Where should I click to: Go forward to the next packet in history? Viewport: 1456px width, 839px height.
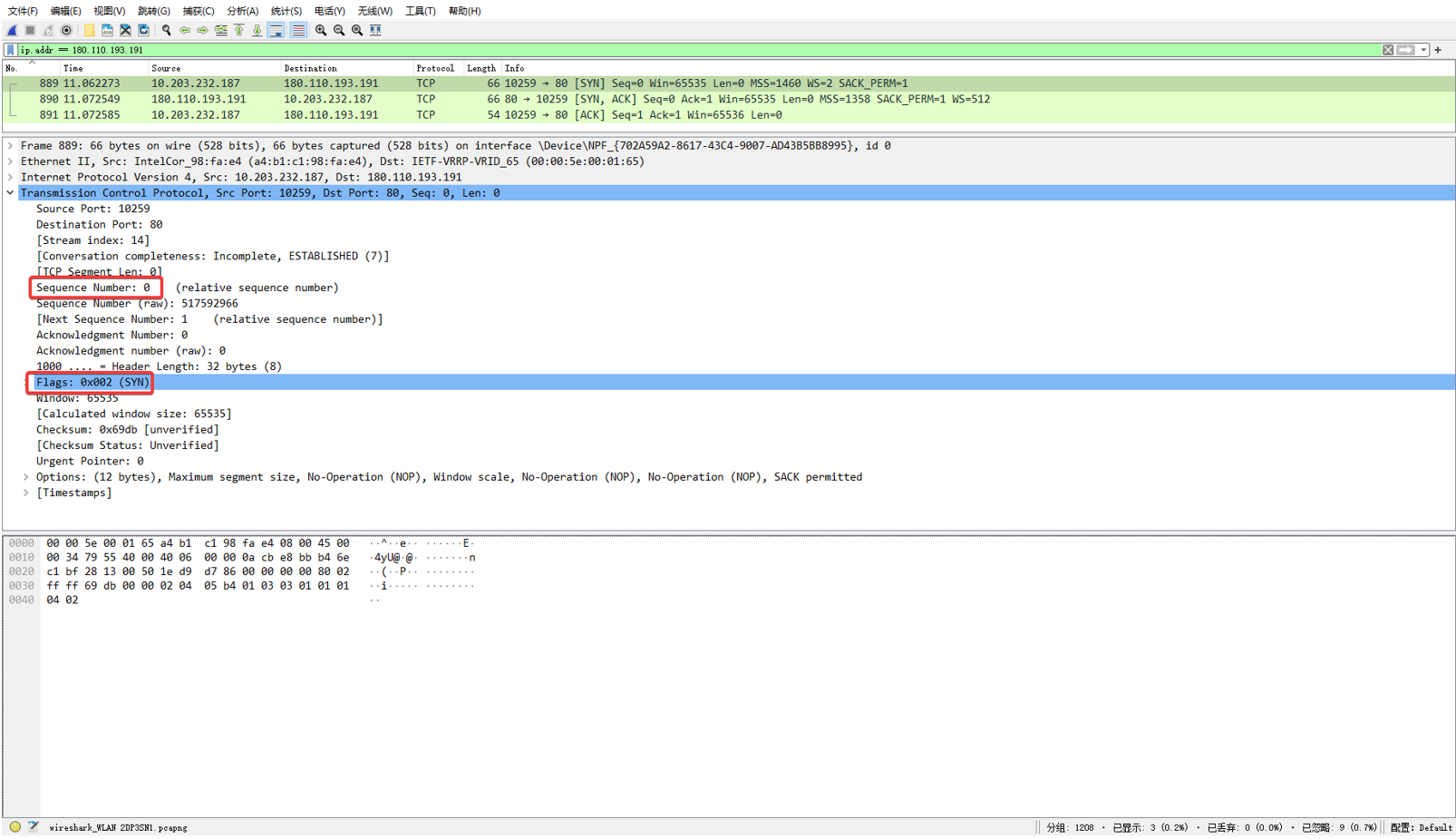(203, 30)
